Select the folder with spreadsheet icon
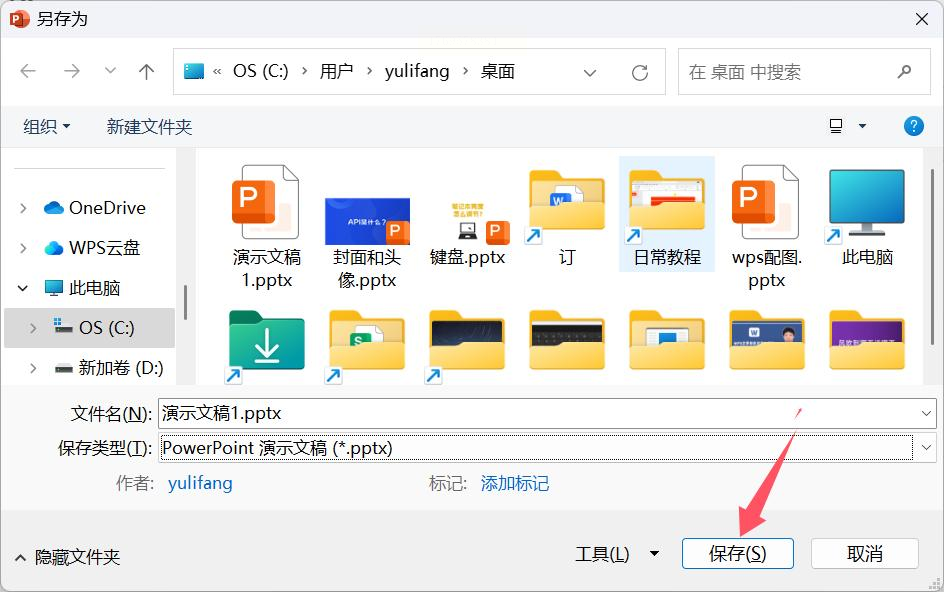The height and width of the screenshot is (592, 944). (x=367, y=346)
